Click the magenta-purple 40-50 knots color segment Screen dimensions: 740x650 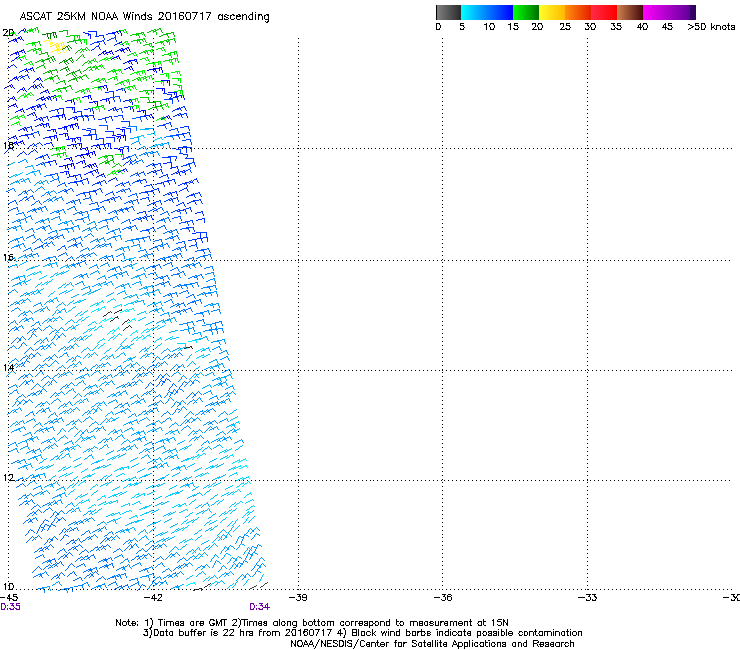(x=669, y=12)
